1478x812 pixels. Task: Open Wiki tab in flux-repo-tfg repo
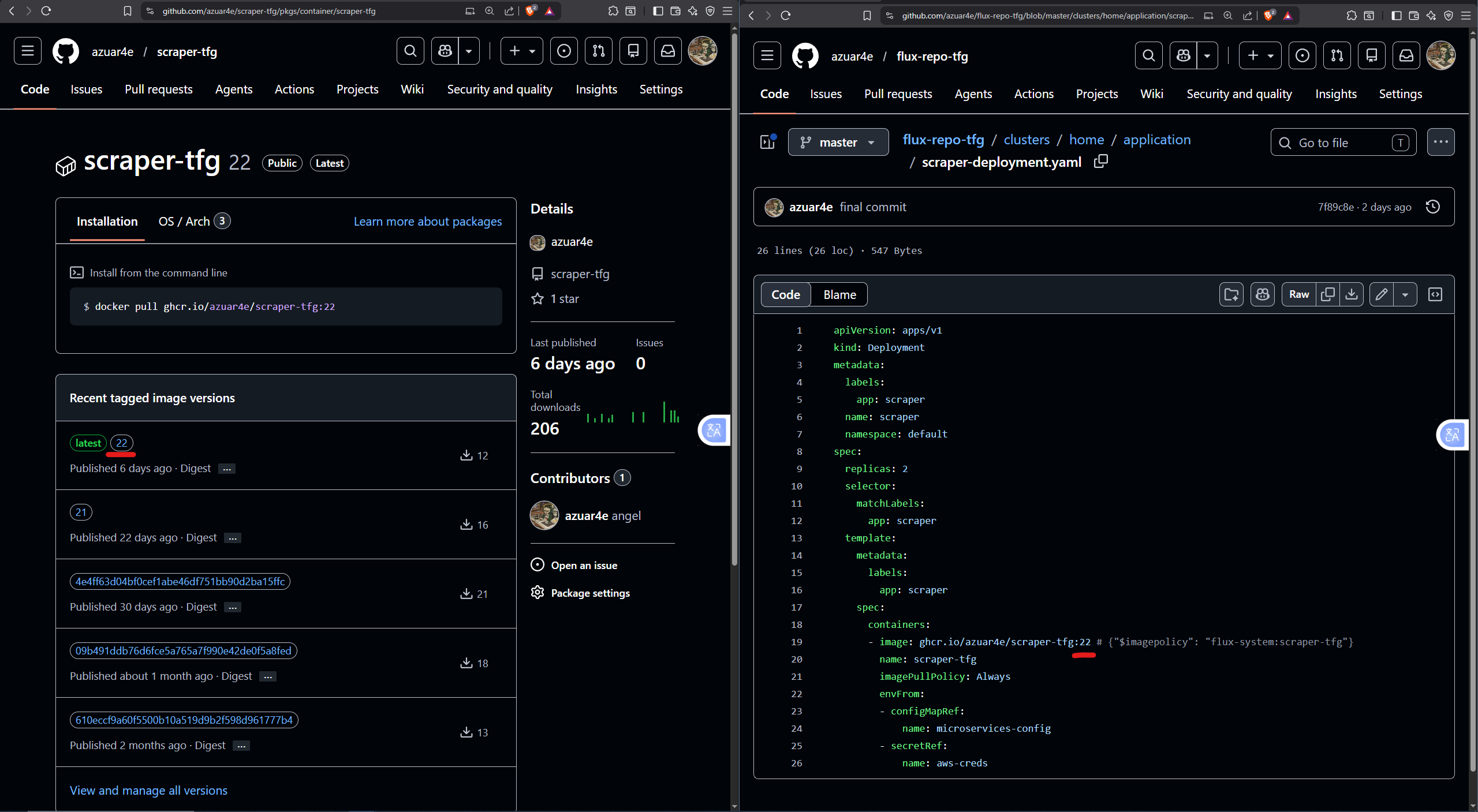pyautogui.click(x=1152, y=94)
